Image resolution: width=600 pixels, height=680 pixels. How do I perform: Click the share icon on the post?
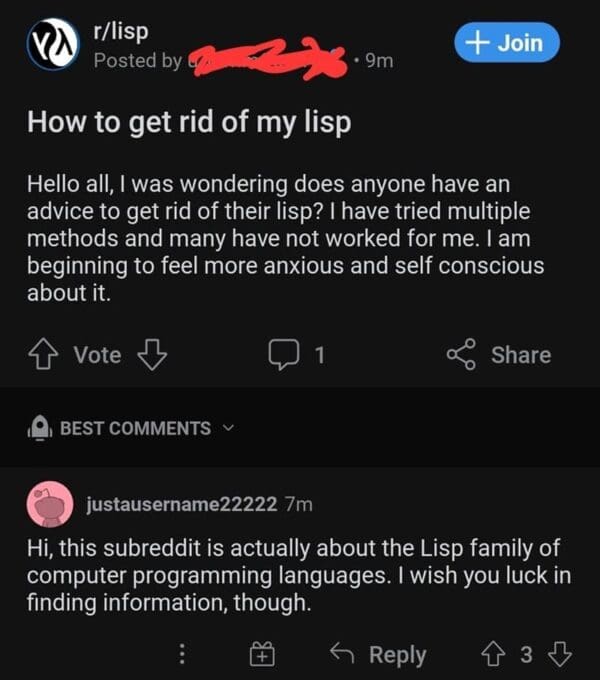[x=462, y=354]
